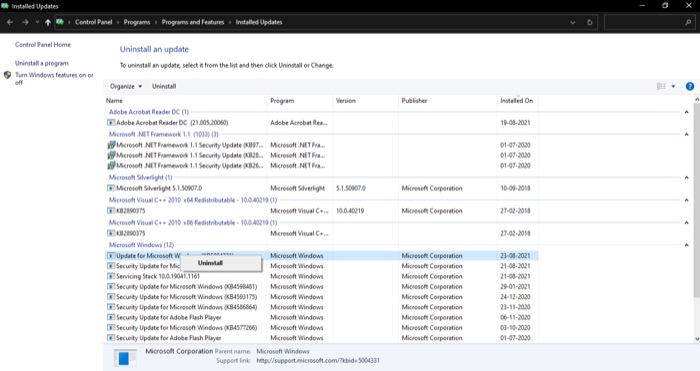Viewport: 700px width, 371px height.
Task: Click icon of Servicing Stack 10.0.19041.1161
Action: tap(111, 276)
